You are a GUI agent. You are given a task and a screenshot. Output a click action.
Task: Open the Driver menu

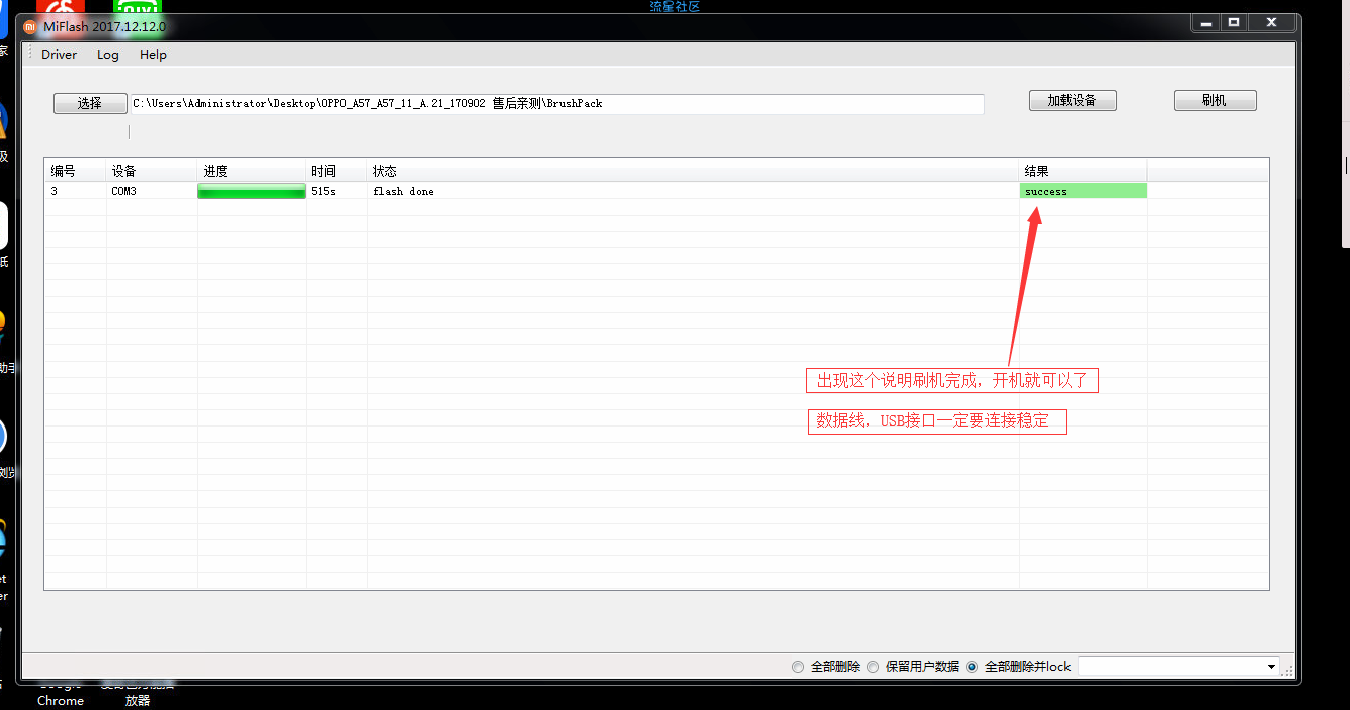(x=59, y=55)
